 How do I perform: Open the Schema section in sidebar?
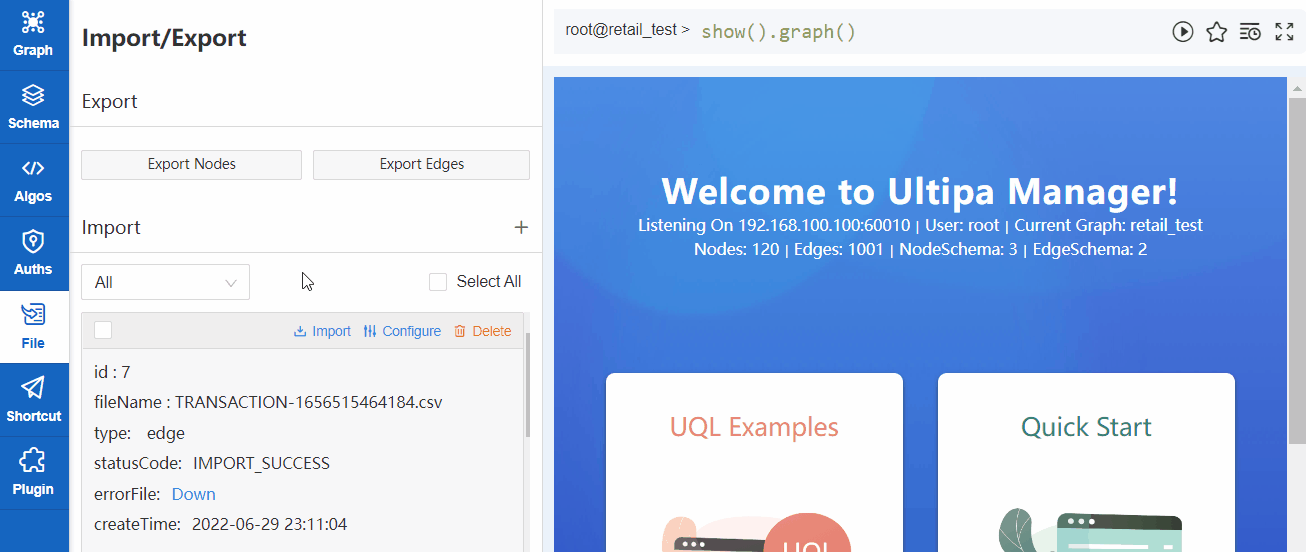coord(34,108)
